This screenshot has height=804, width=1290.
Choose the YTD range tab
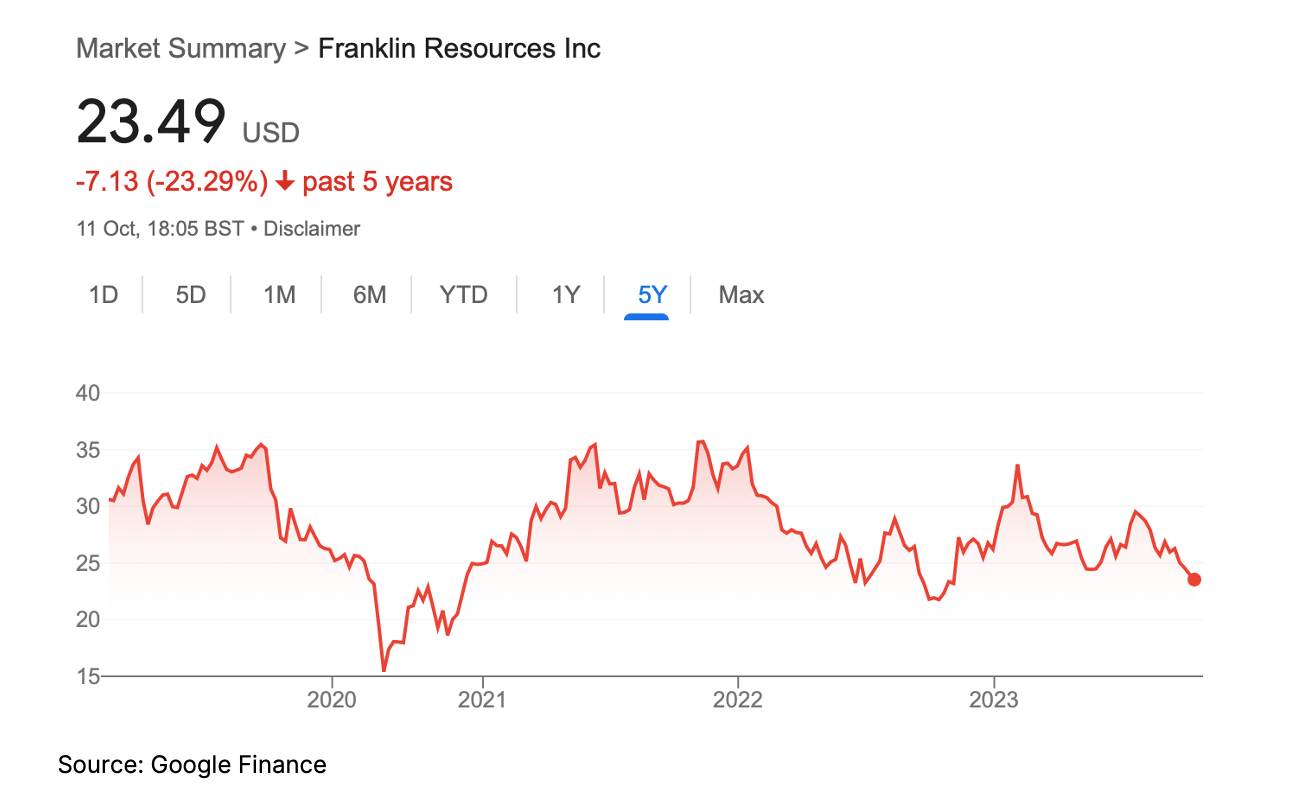click(x=464, y=295)
